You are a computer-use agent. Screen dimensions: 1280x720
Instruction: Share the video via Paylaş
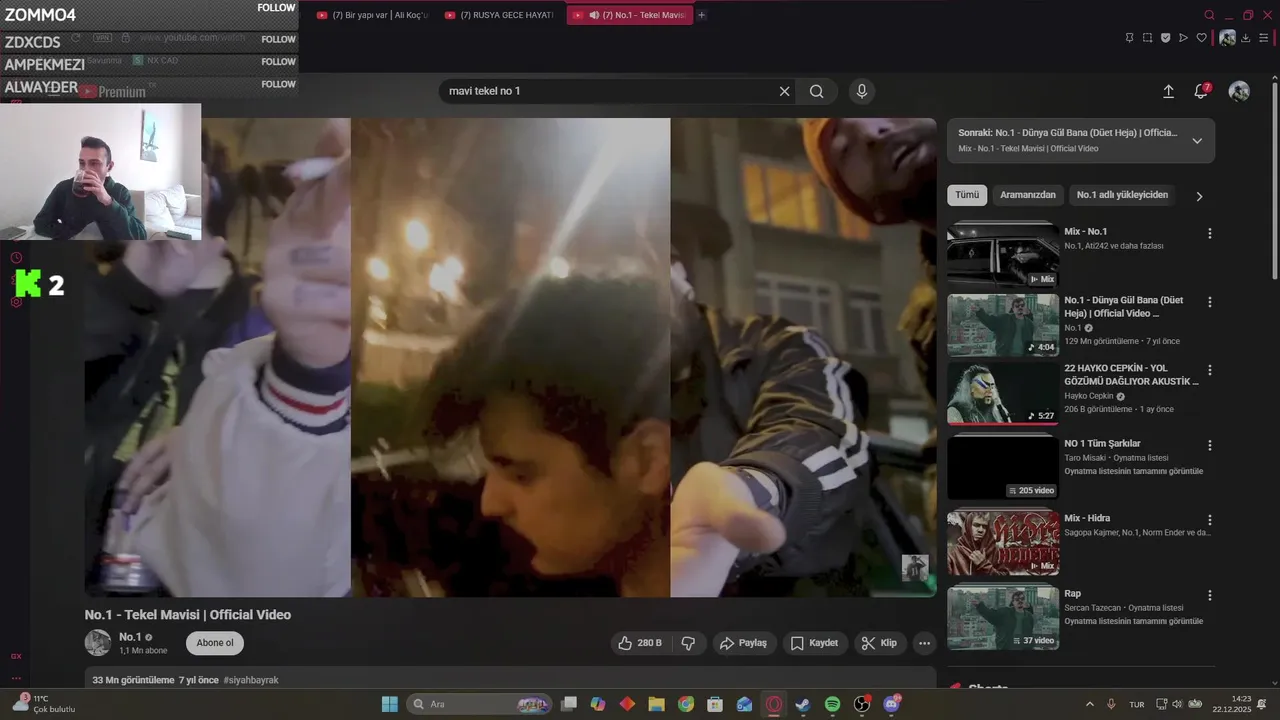(x=744, y=643)
